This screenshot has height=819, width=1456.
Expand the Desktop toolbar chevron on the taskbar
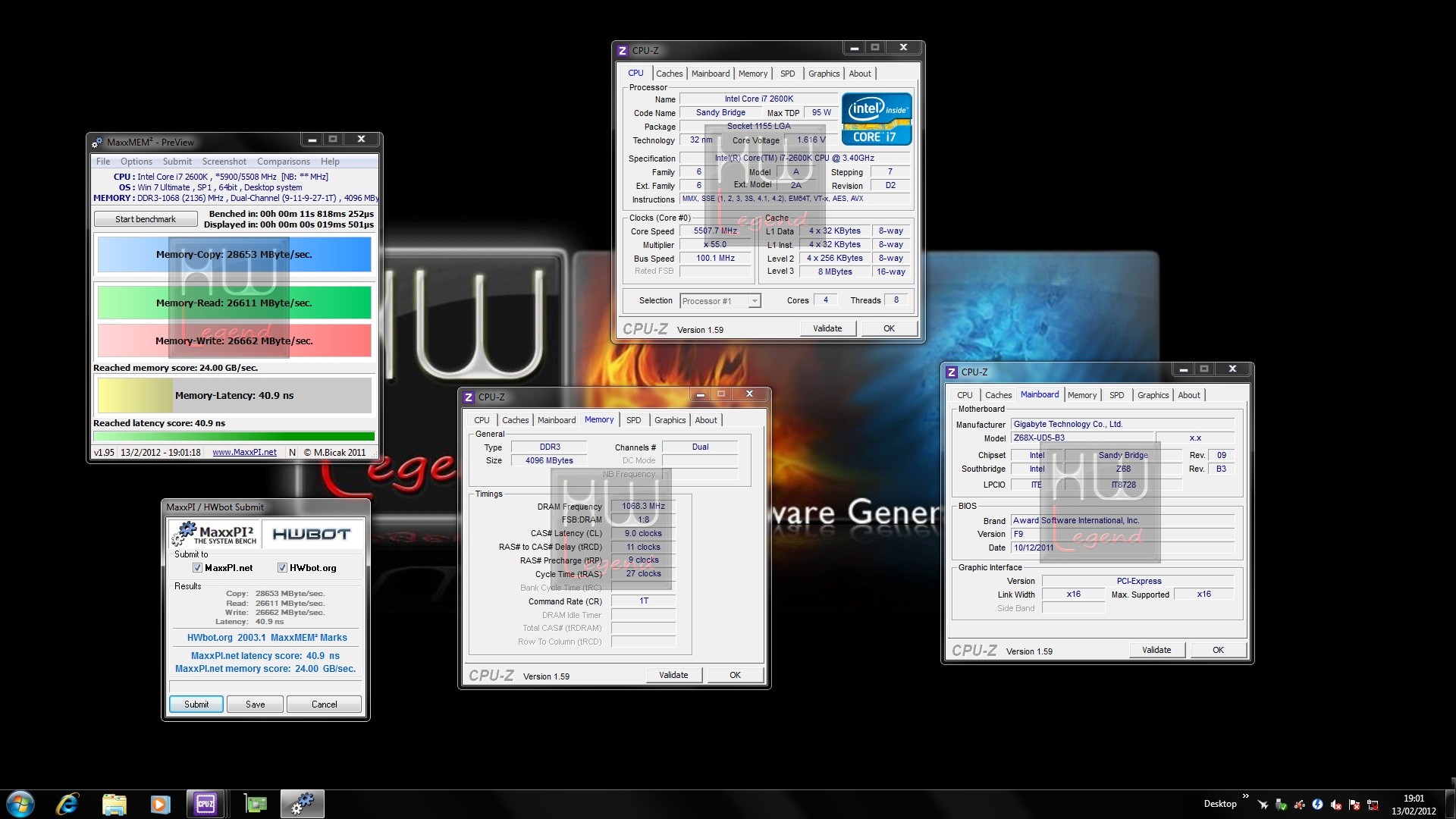[1245, 796]
